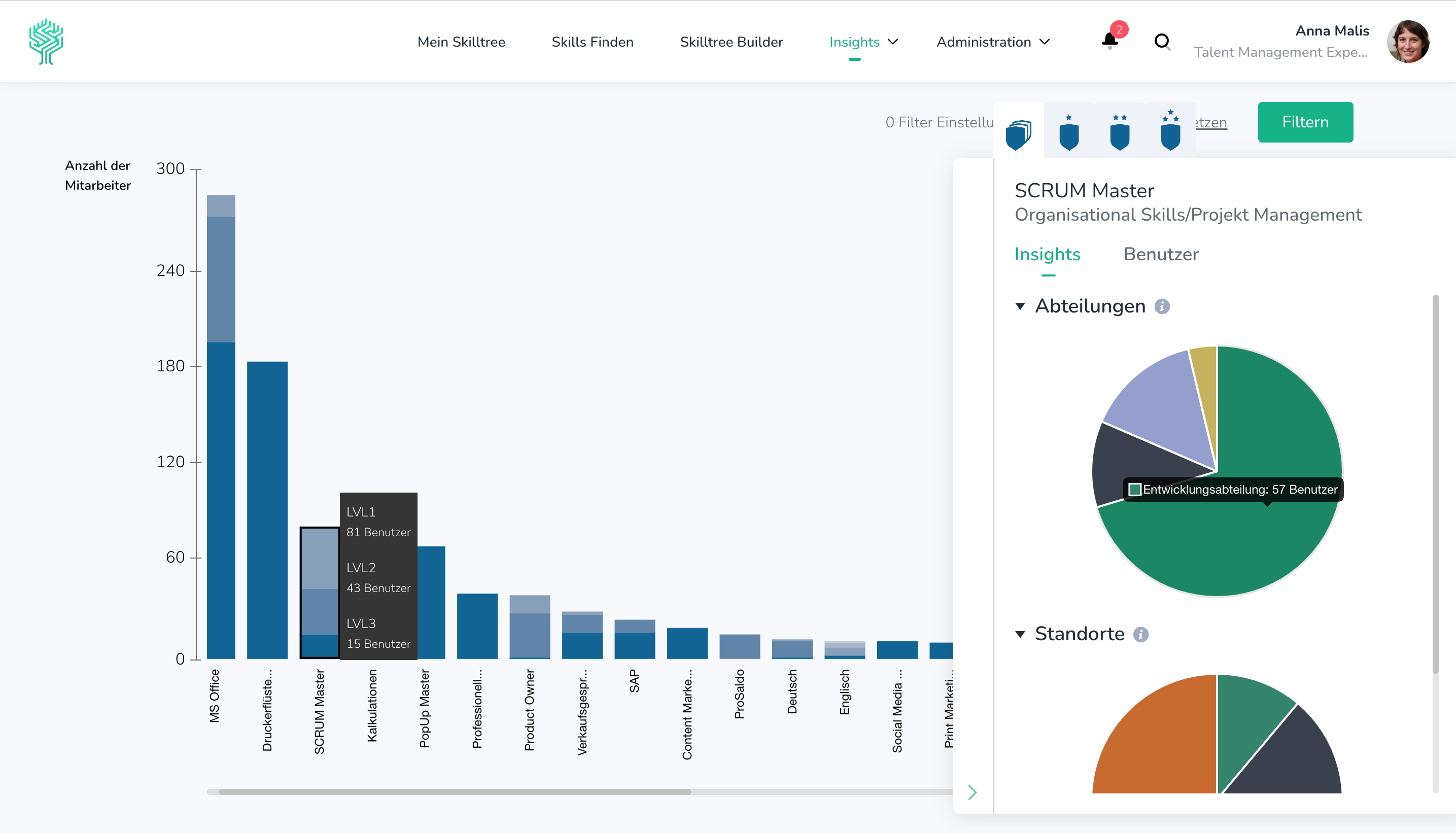The image size is (1456, 833).
Task: Select the one-star shield level icon
Action: pos(1069,133)
